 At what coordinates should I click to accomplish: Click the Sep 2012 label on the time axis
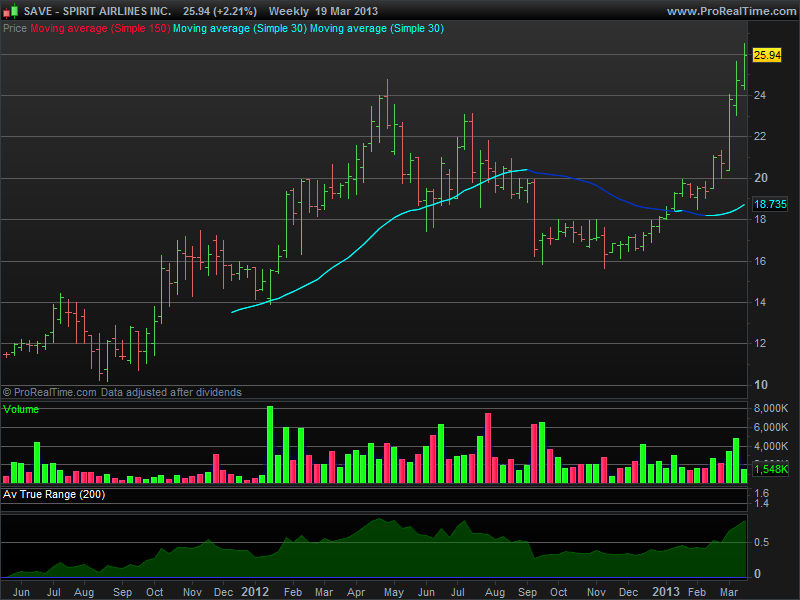(528, 592)
